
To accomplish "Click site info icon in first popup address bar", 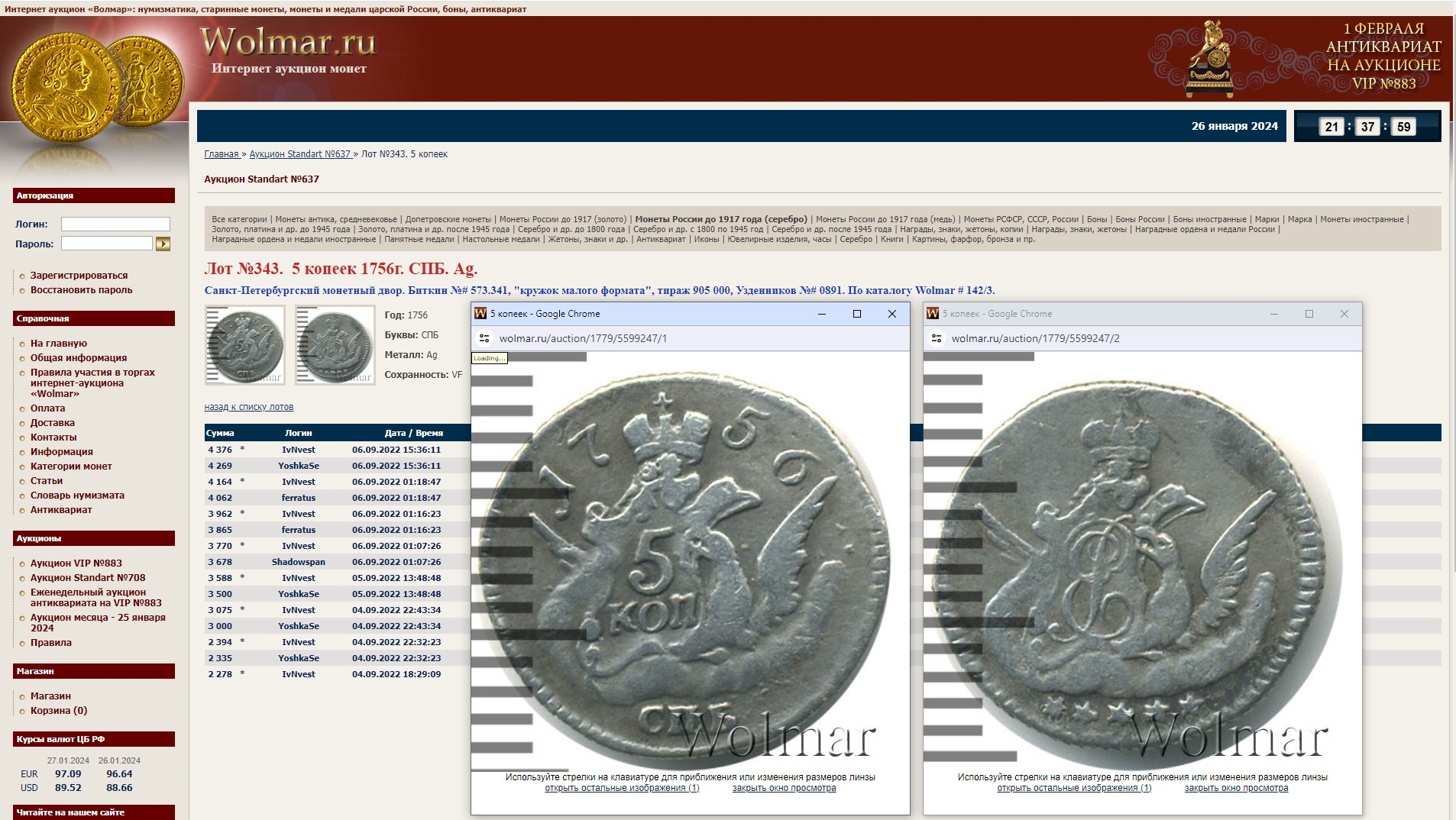I will (x=484, y=338).
